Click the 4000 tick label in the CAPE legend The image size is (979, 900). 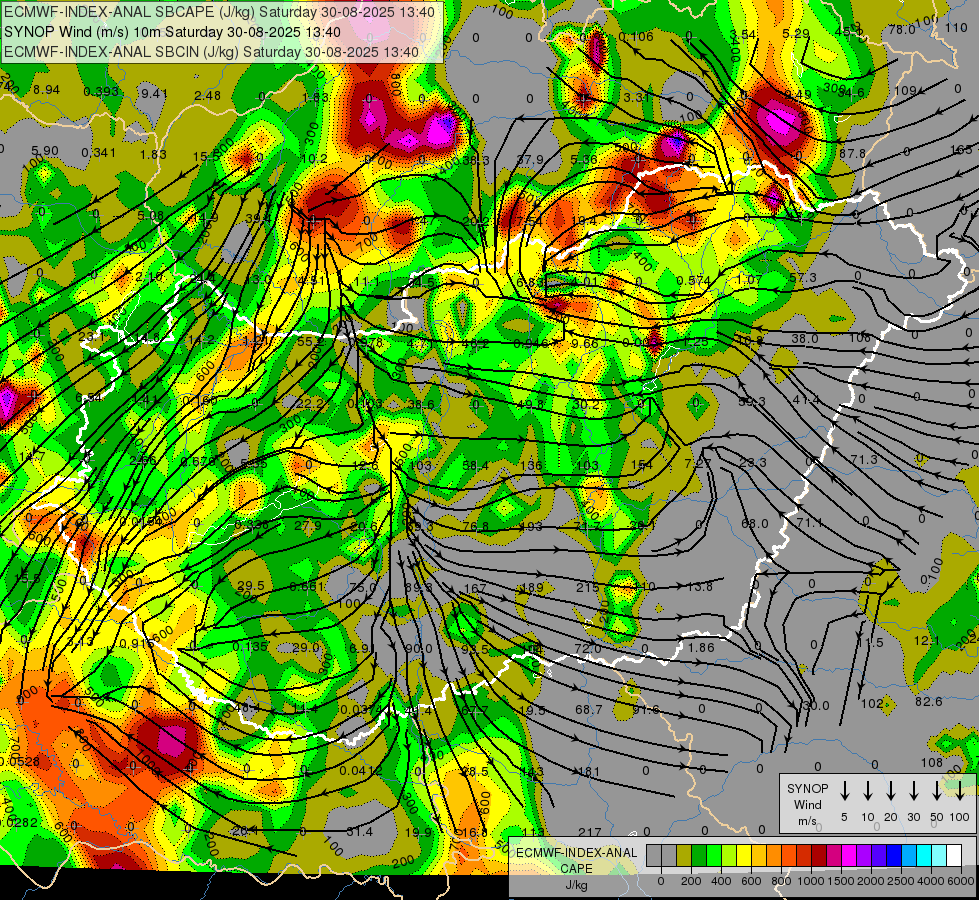coord(932,881)
